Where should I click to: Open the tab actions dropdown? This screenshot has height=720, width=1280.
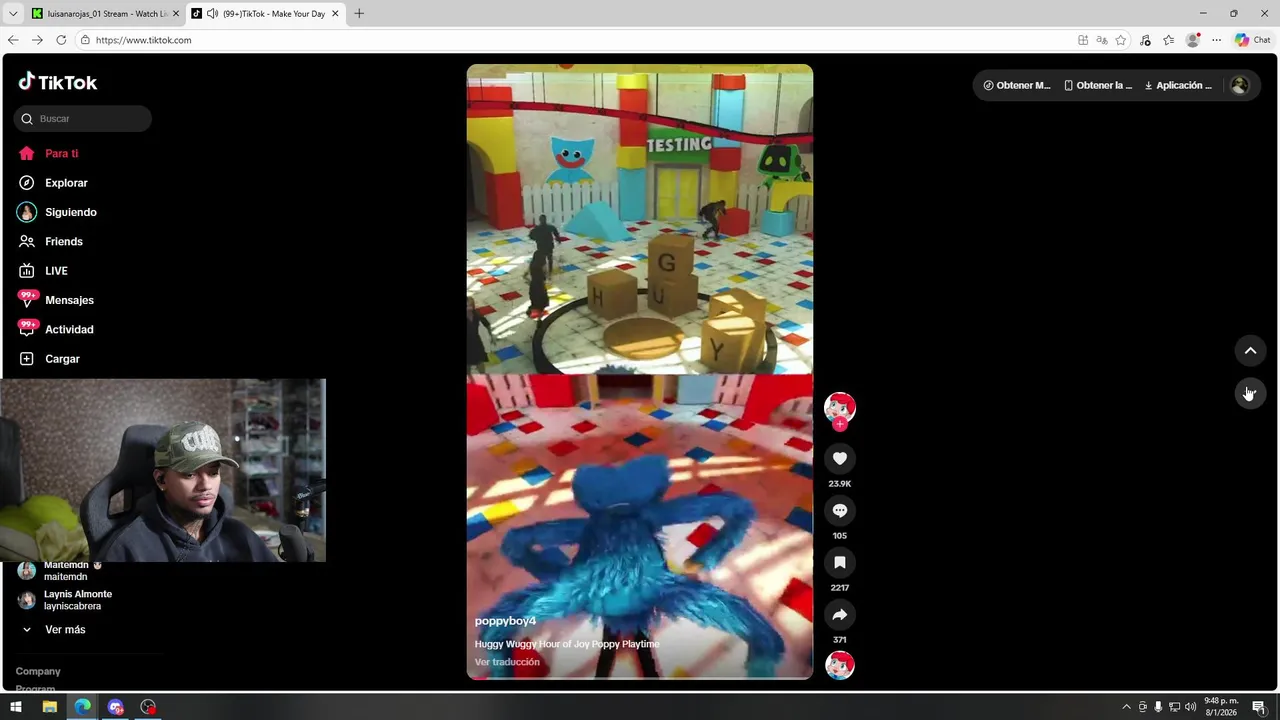tap(13, 13)
